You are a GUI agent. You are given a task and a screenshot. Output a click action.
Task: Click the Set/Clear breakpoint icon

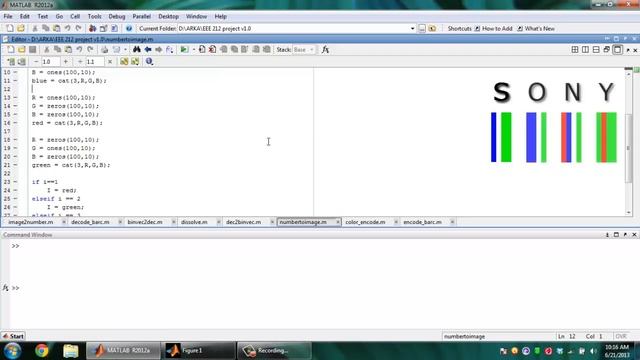(x=202, y=49)
